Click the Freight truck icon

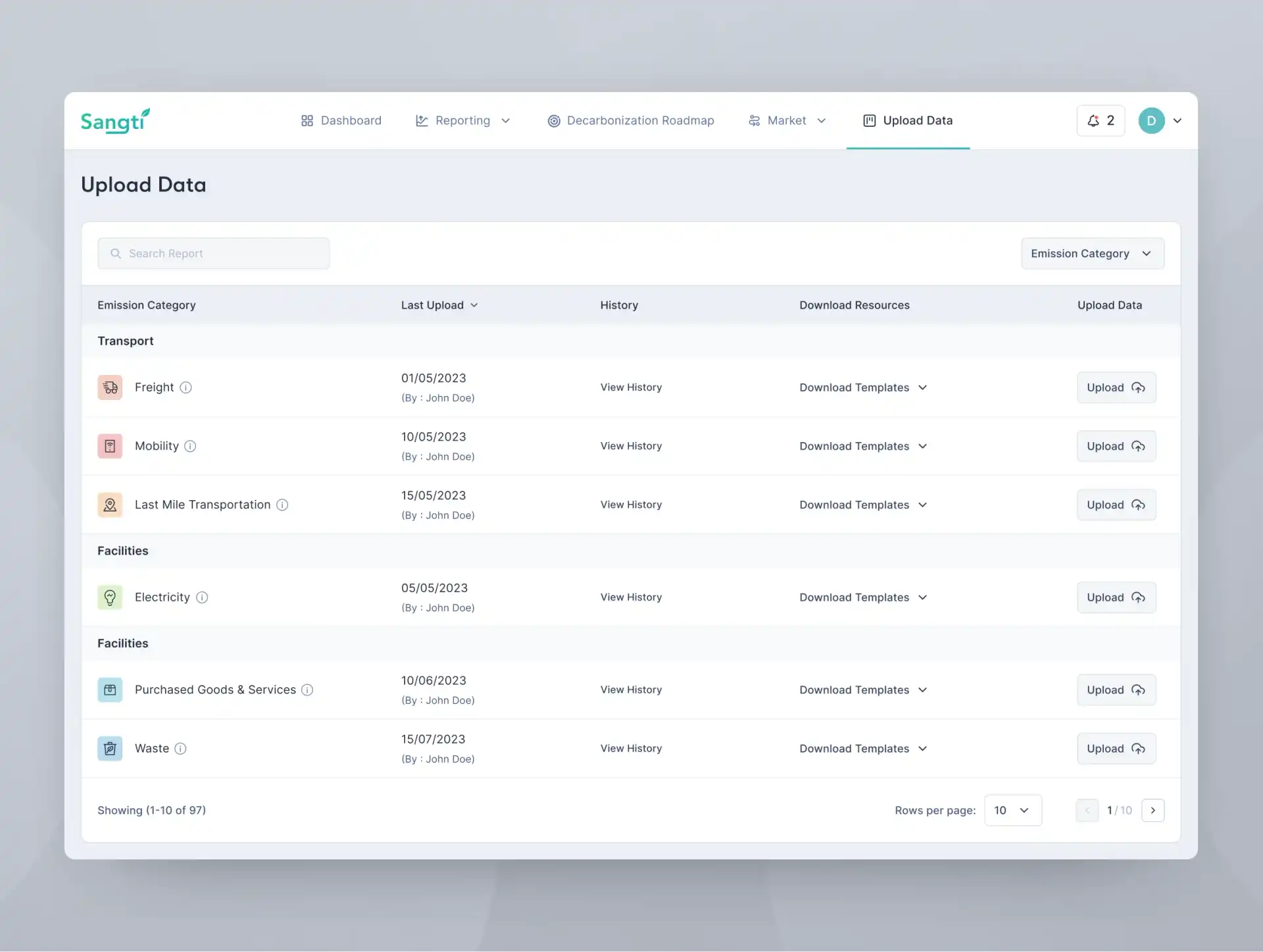[x=110, y=388]
